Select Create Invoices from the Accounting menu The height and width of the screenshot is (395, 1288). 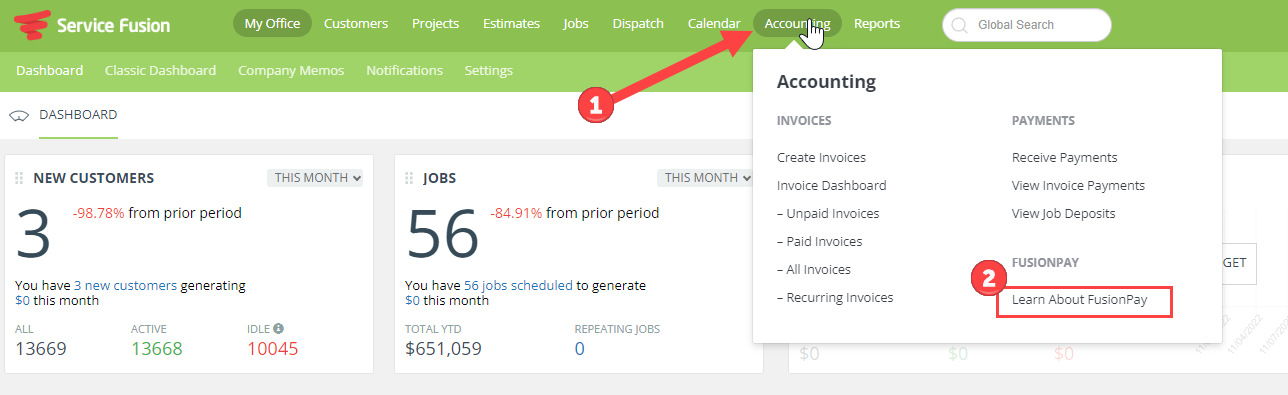(x=821, y=158)
